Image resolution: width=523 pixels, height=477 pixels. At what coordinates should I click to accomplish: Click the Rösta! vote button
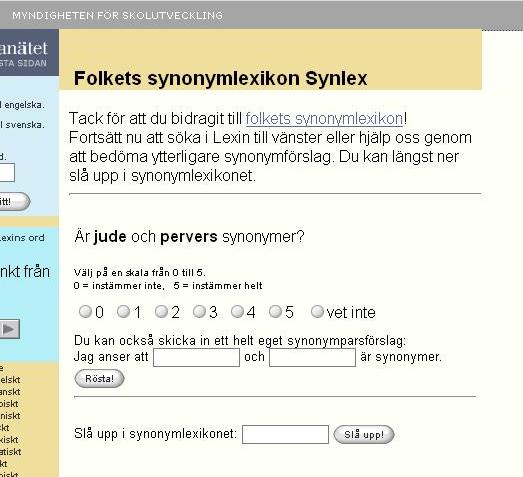coord(99,379)
